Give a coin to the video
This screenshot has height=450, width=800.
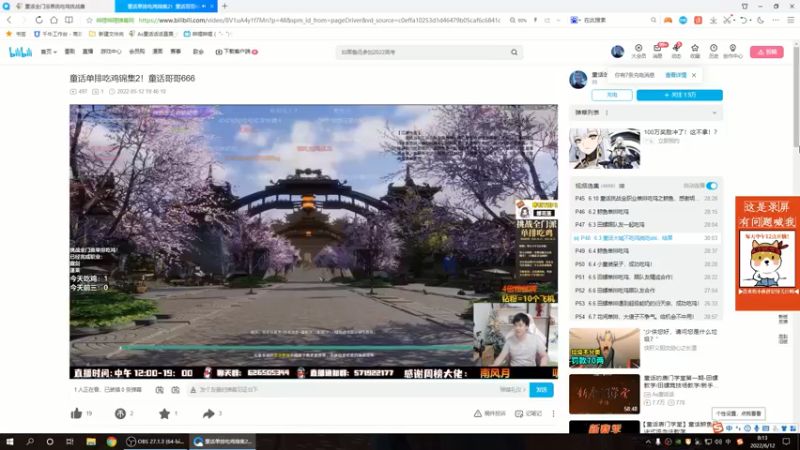(120, 413)
